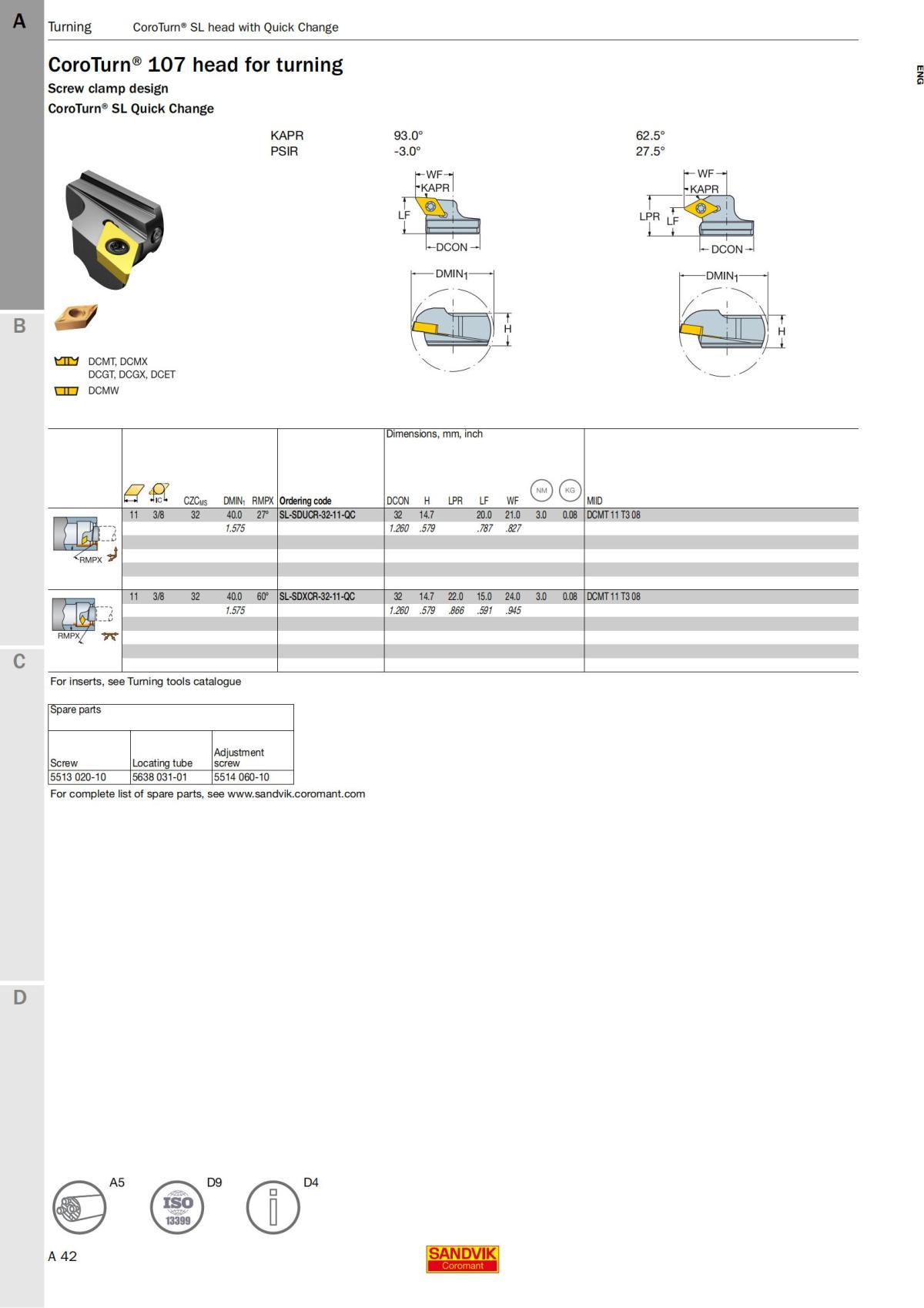The height and width of the screenshot is (1308, 924).
Task: Click the KG weight circle icon
Action: [x=570, y=490]
